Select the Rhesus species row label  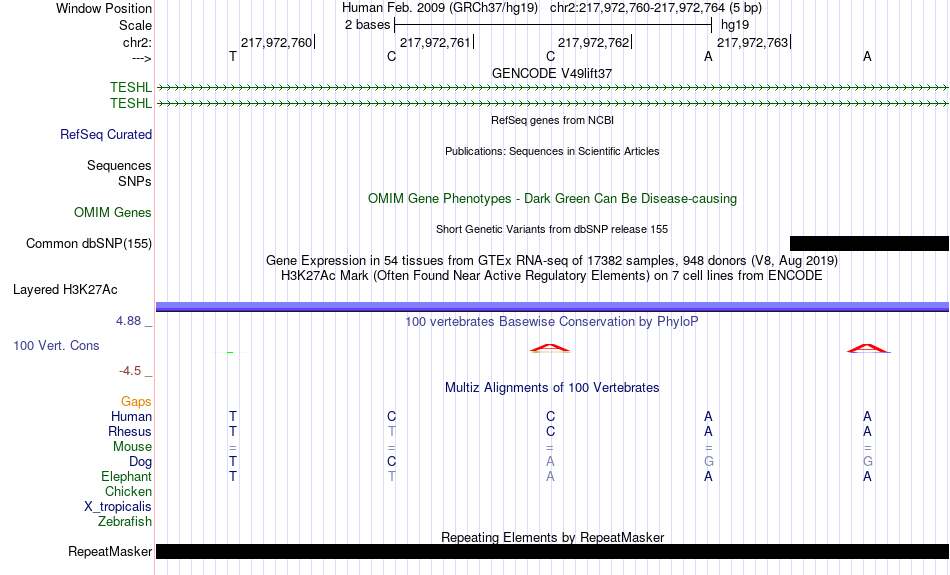click(130, 431)
